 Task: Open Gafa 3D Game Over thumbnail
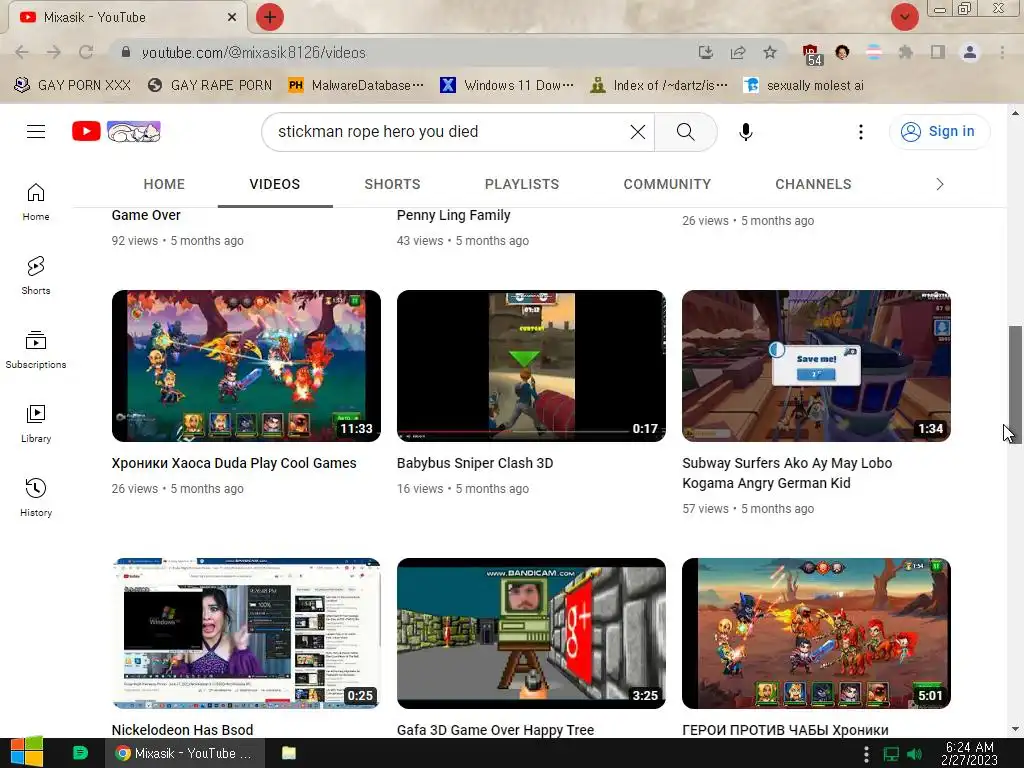[531, 633]
